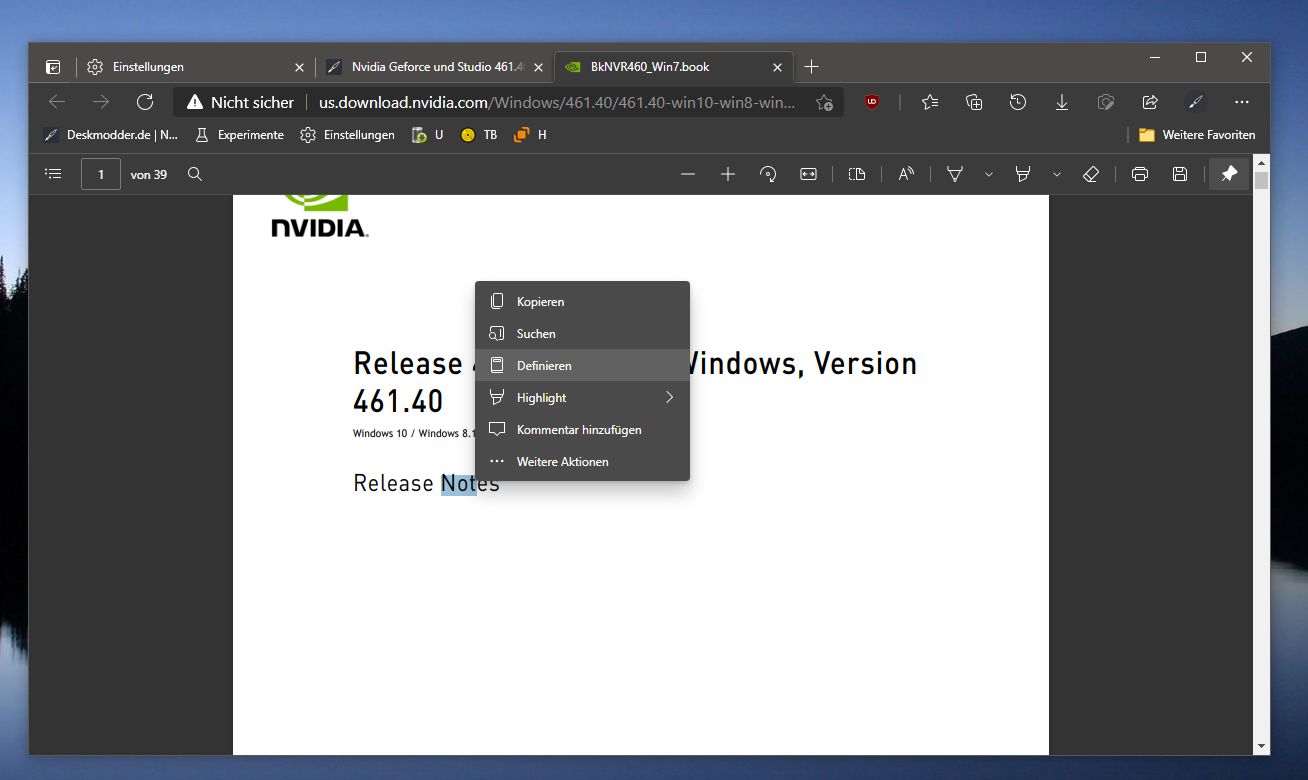Go back to previous page
Image resolution: width=1308 pixels, height=780 pixels.
click(57, 102)
